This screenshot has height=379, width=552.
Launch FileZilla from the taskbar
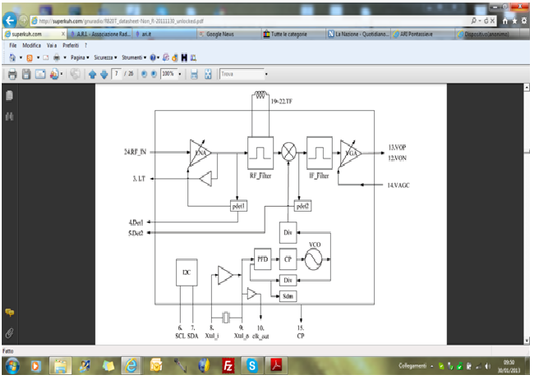click(x=228, y=366)
